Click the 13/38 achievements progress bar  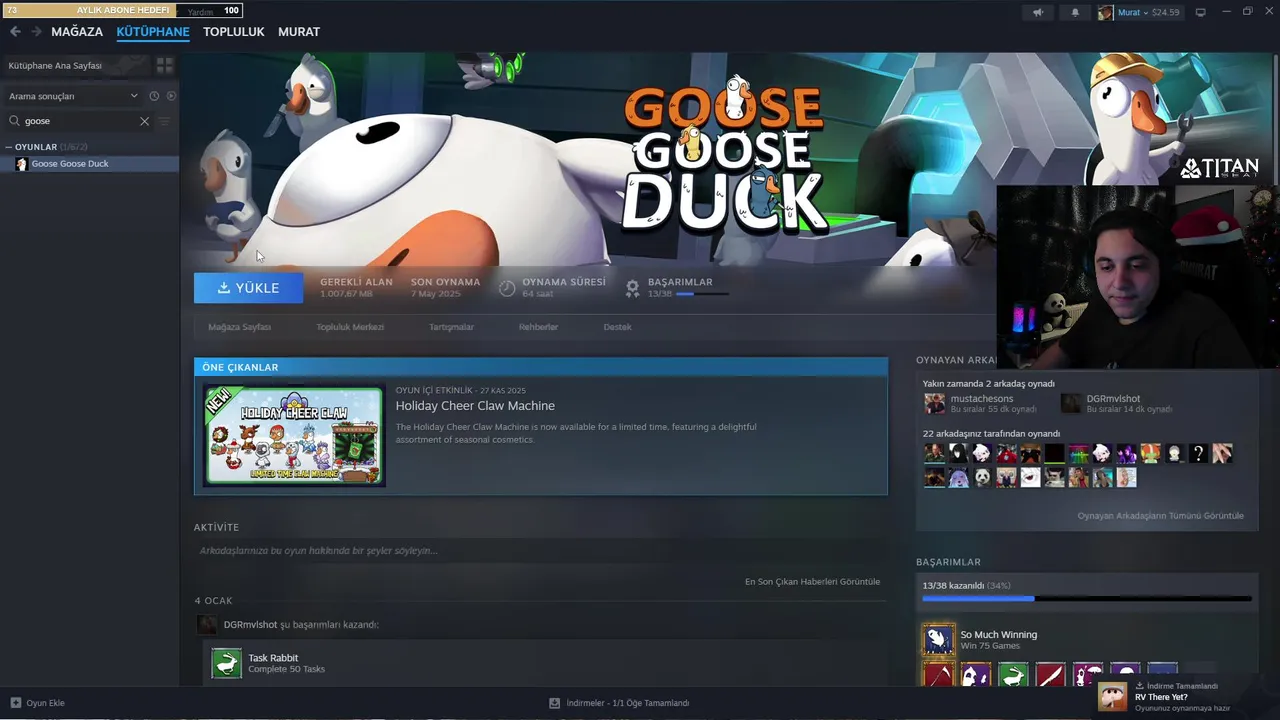pos(1087,599)
